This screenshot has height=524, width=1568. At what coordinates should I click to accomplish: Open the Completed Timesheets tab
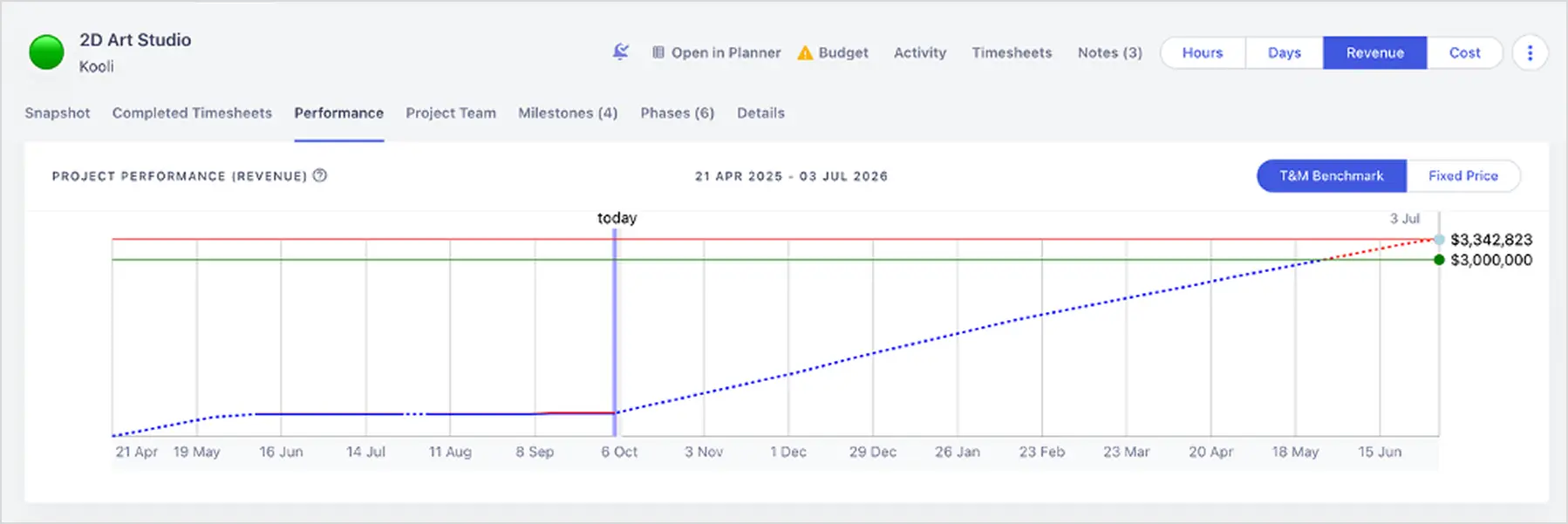[192, 112]
